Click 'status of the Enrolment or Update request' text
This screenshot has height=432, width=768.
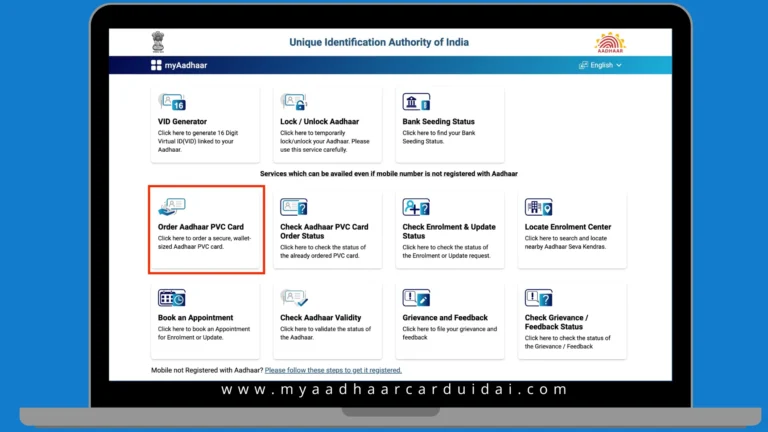coord(446,251)
